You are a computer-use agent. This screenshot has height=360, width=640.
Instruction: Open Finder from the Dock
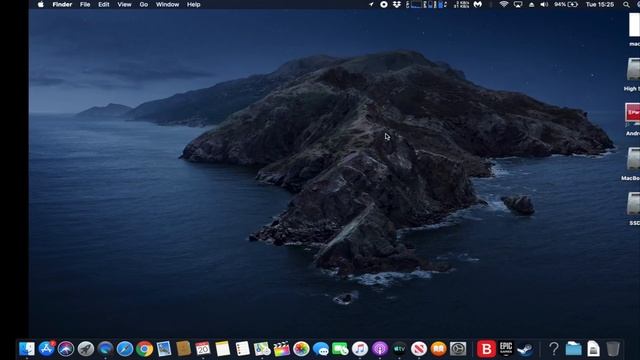27,349
